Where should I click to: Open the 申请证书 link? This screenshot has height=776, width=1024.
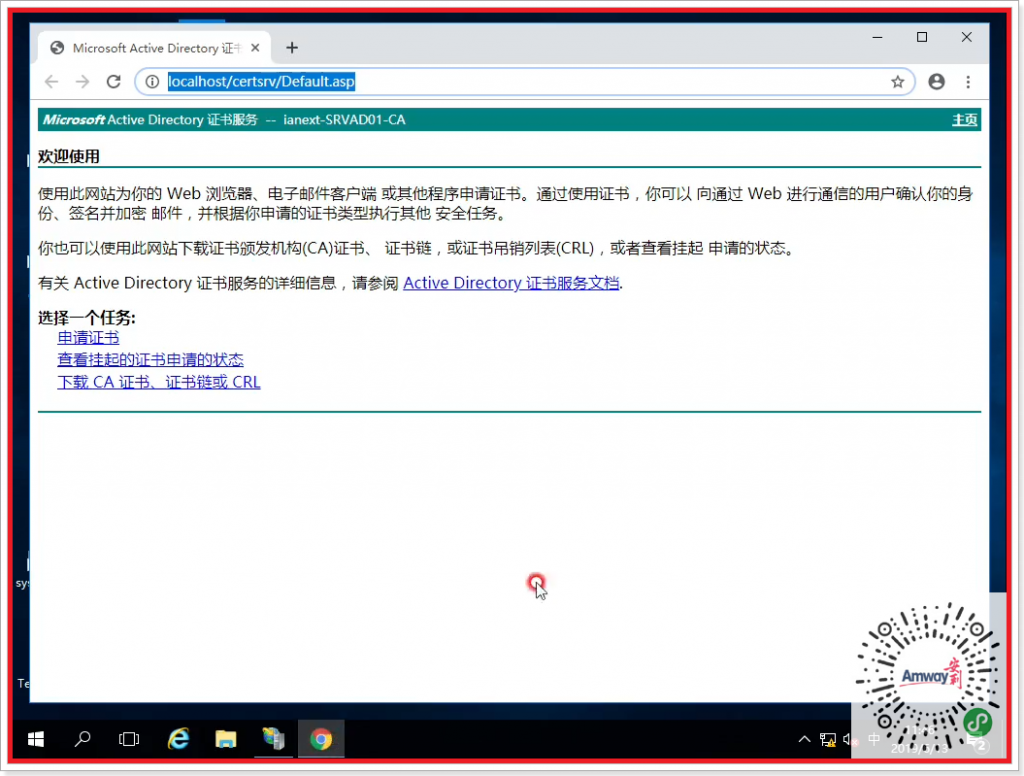coord(88,338)
